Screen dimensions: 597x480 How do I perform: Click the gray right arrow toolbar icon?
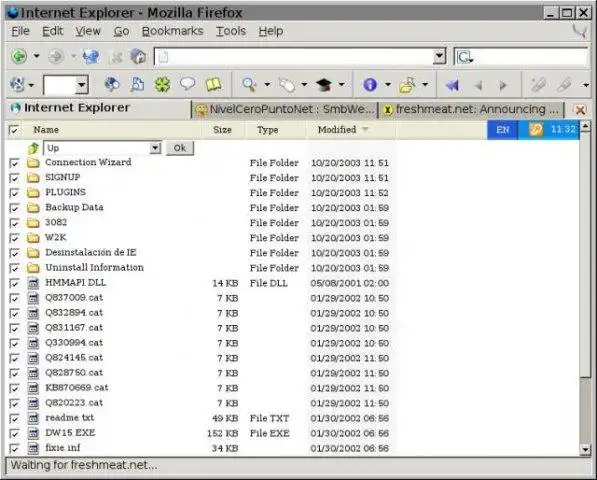[503, 85]
